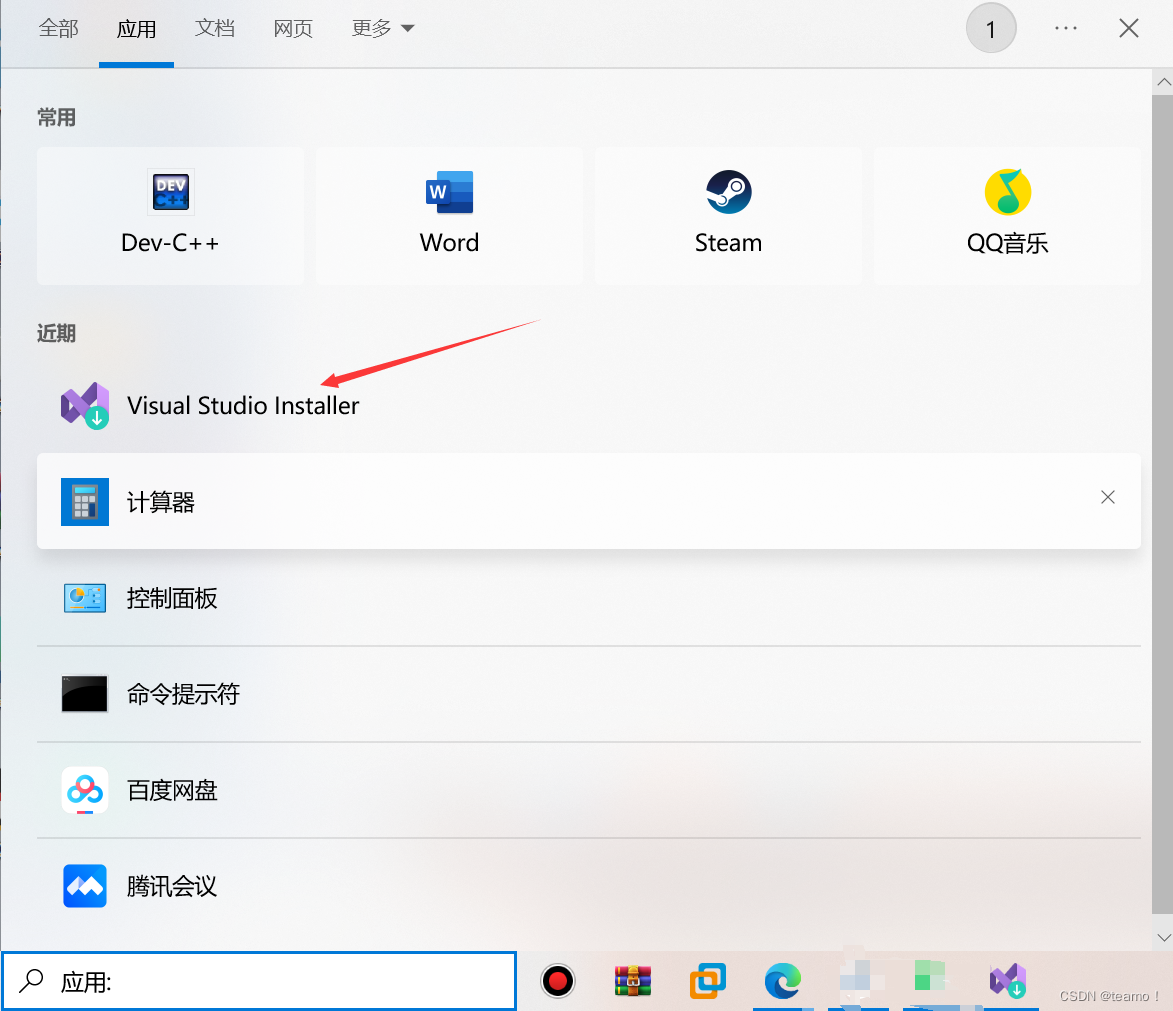Click the 控制面板 control panel icon

pyautogui.click(x=85, y=598)
